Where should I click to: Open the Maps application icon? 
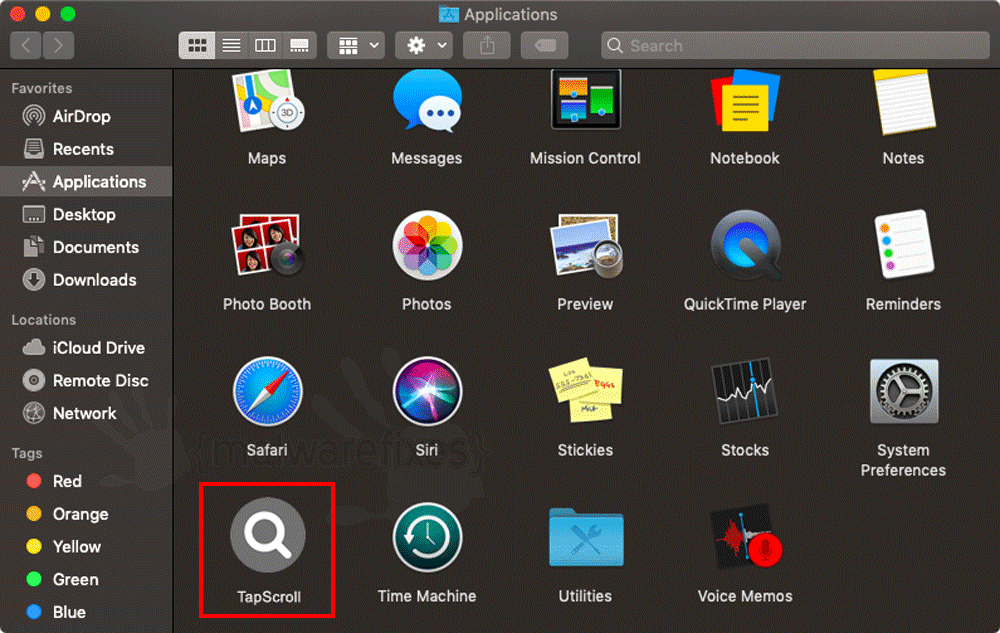(267, 100)
